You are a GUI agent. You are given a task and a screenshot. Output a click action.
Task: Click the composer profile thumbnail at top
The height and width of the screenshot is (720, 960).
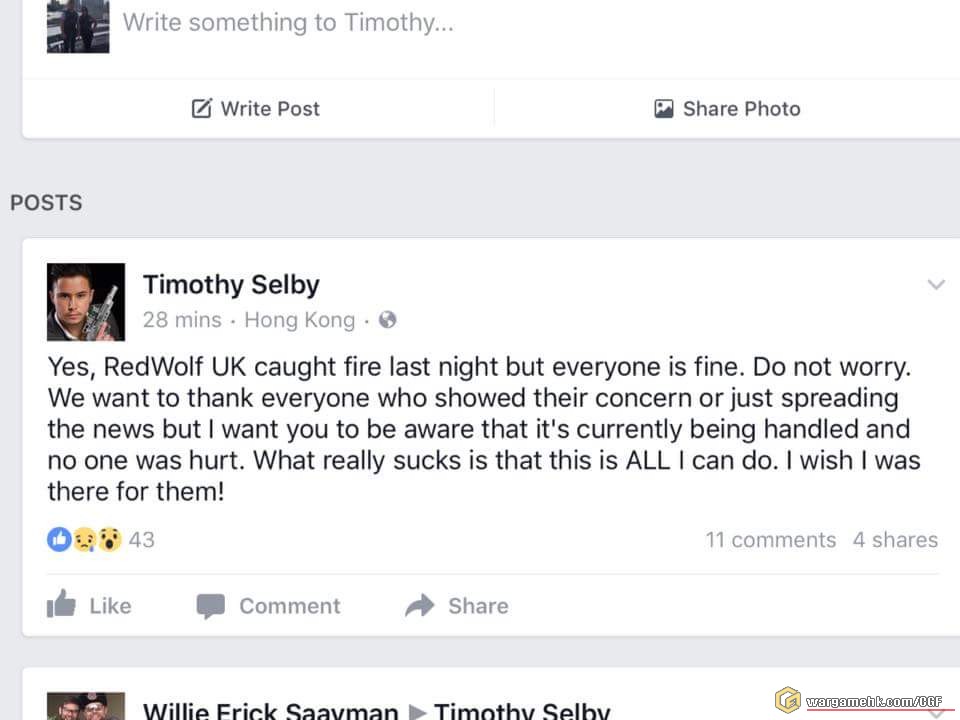tap(78, 27)
